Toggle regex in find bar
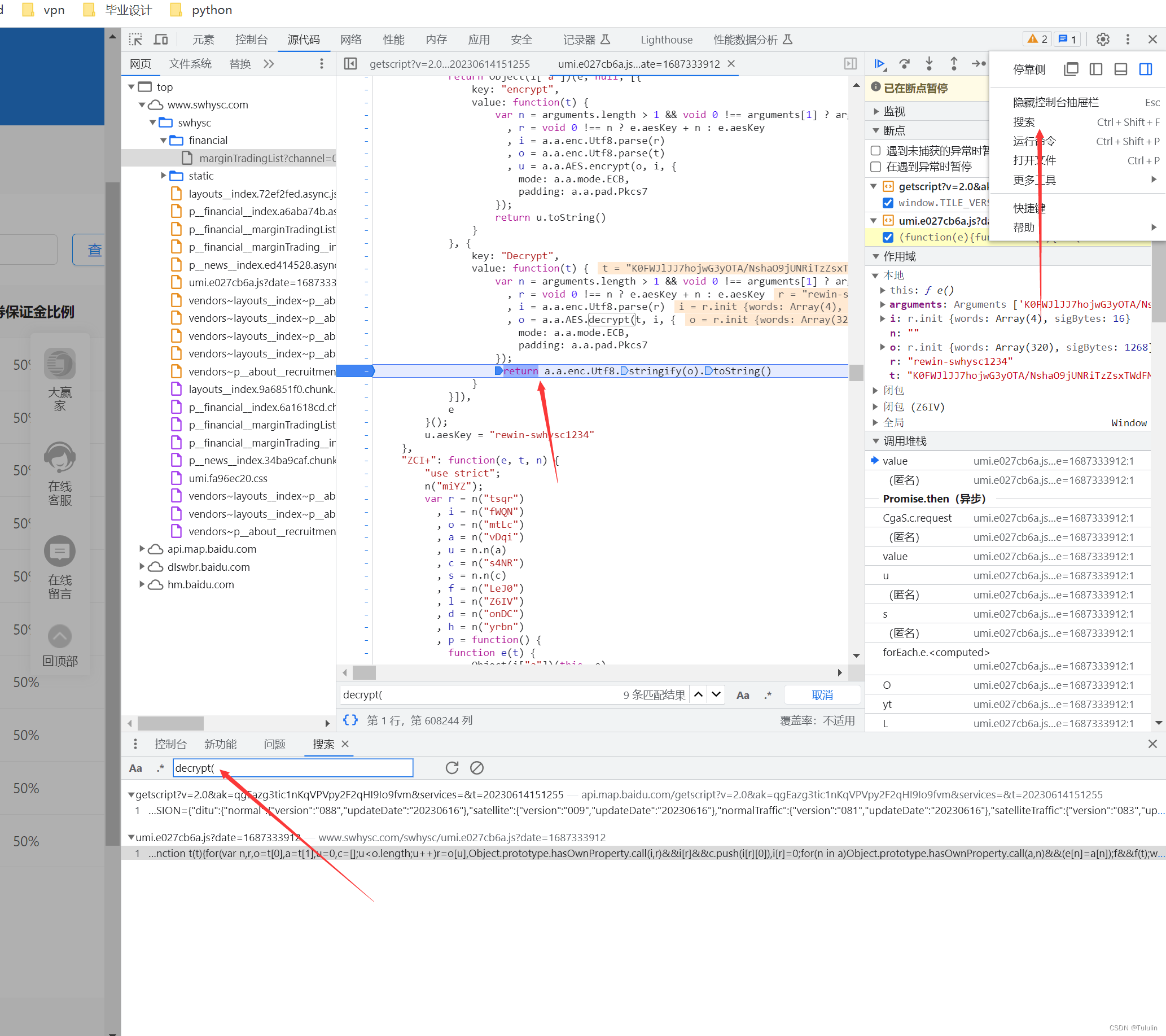1166x1036 pixels. [768, 695]
